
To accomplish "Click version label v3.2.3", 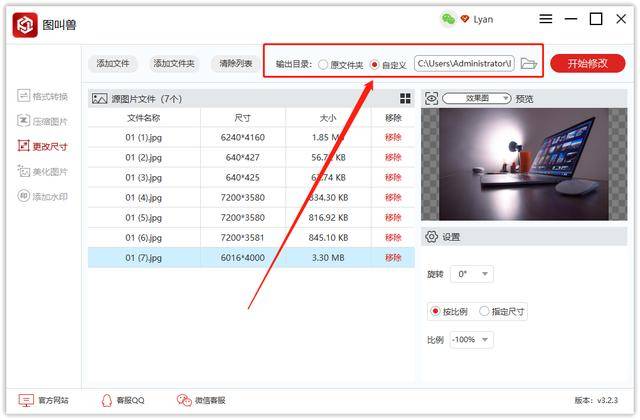I will point(607,400).
